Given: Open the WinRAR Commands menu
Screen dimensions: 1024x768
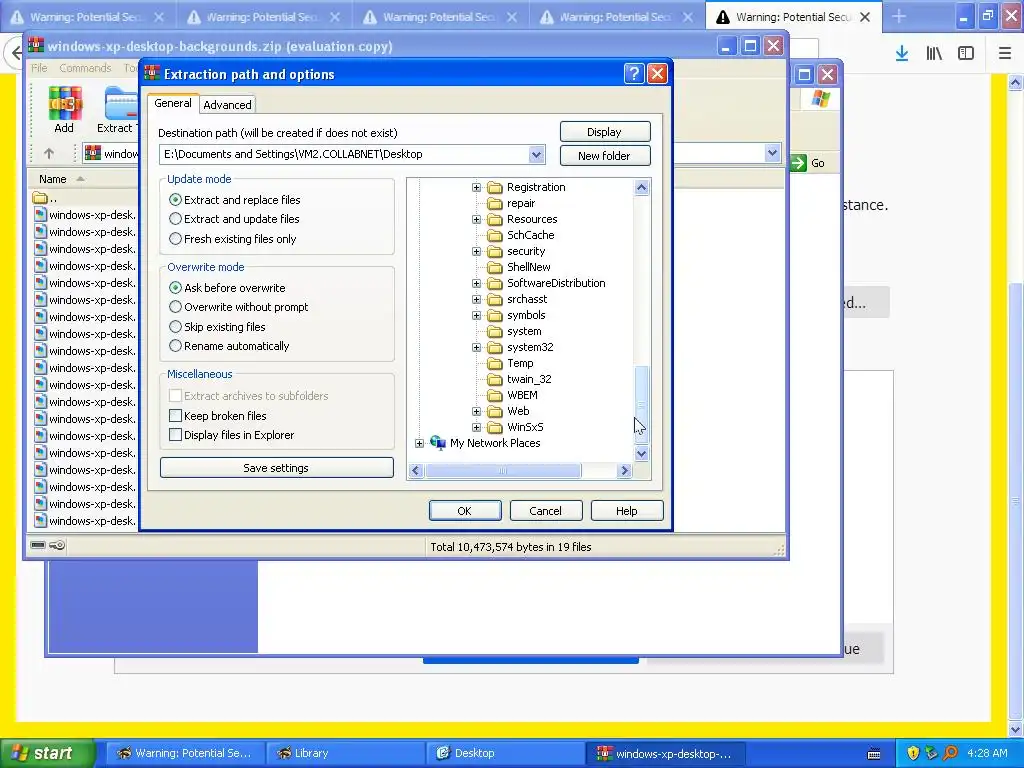Looking at the screenshot, I should [85, 68].
